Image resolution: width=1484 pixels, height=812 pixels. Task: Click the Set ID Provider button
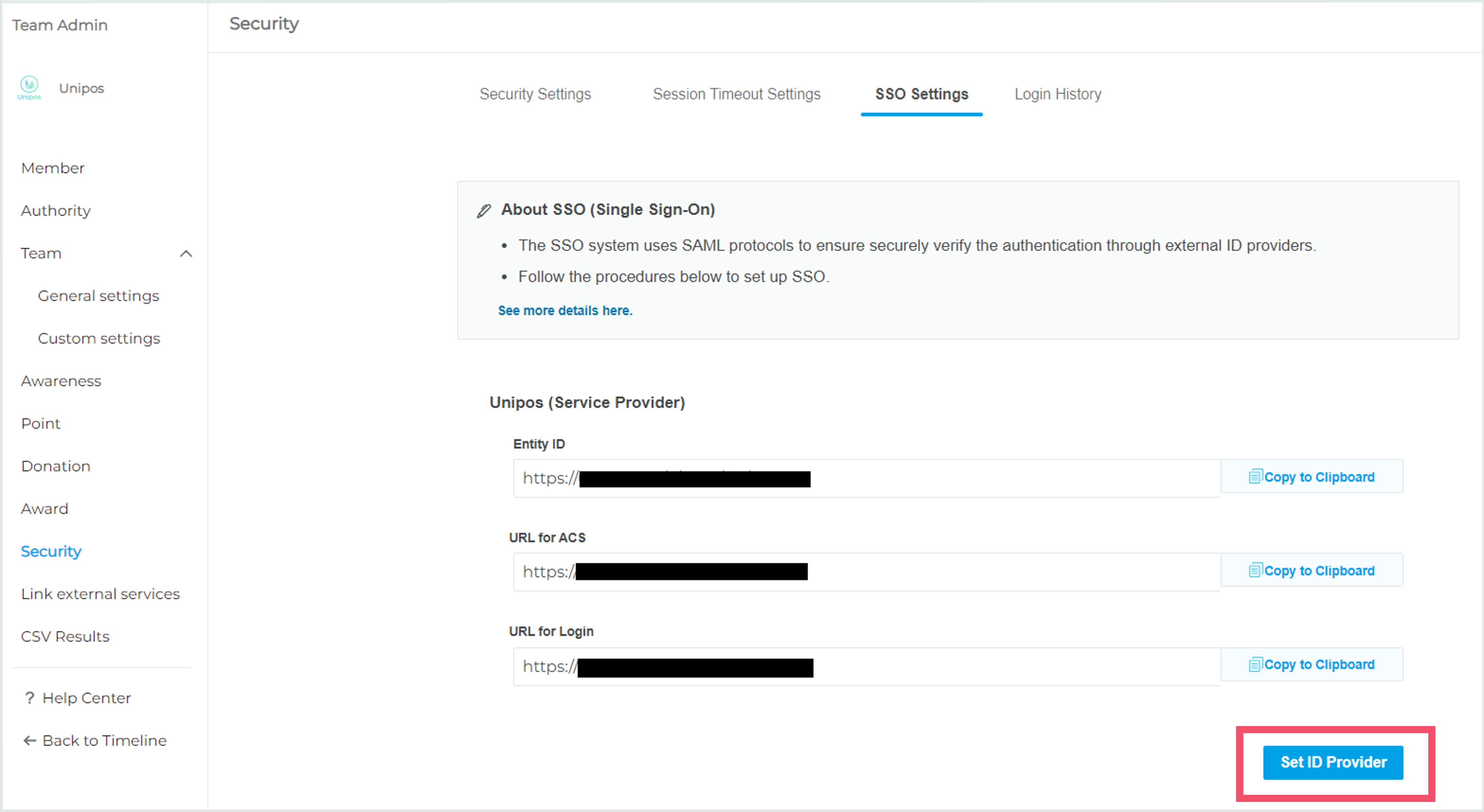(x=1333, y=762)
